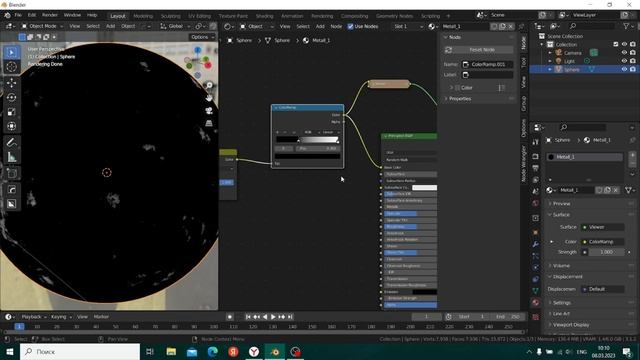Expand the Camera item in outliner
The image size is (640, 360).
pyautogui.click(x=550, y=53)
